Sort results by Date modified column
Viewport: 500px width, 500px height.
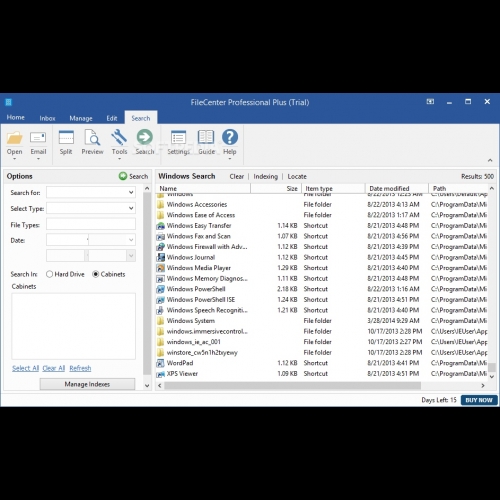pos(397,188)
